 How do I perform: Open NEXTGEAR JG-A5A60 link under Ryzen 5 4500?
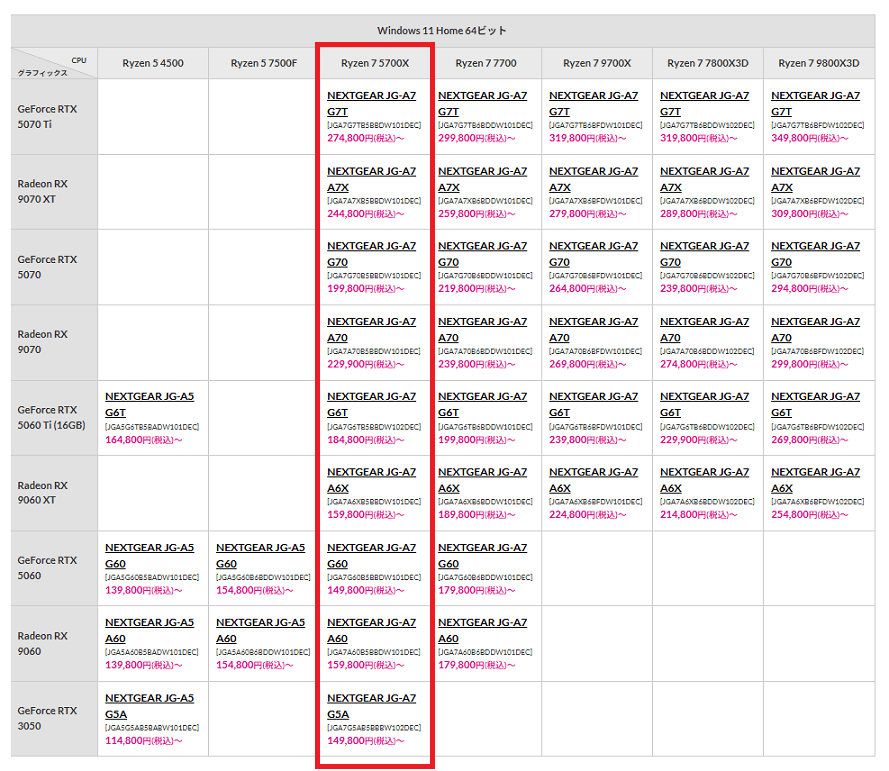[x=149, y=630]
